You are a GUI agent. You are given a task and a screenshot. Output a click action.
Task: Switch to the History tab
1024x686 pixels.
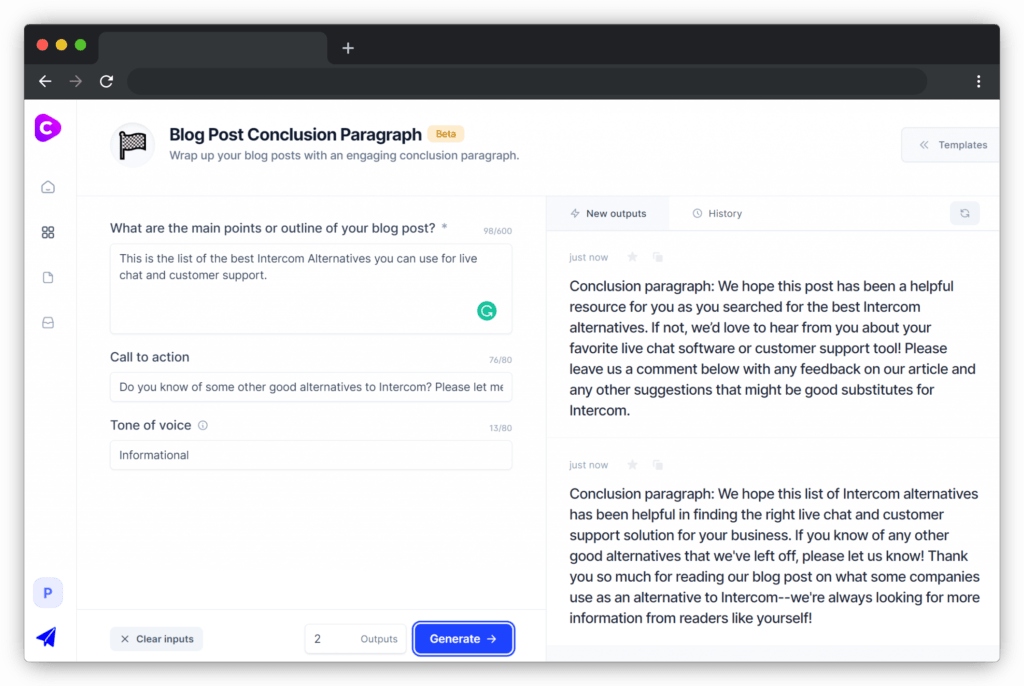point(717,214)
